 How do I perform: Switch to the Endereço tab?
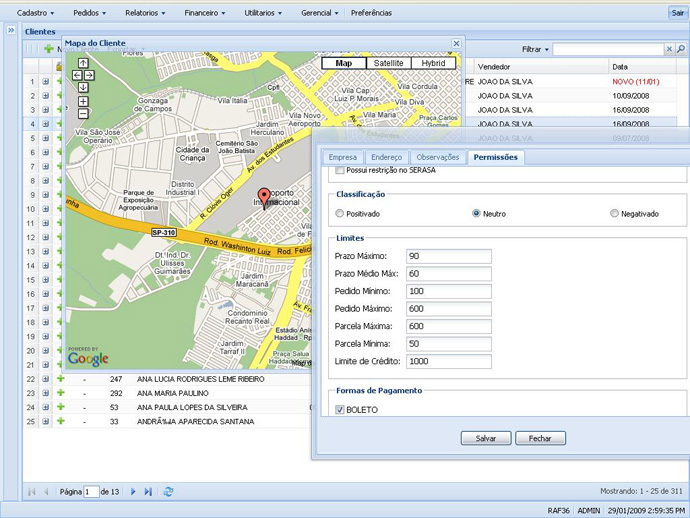pyautogui.click(x=386, y=157)
